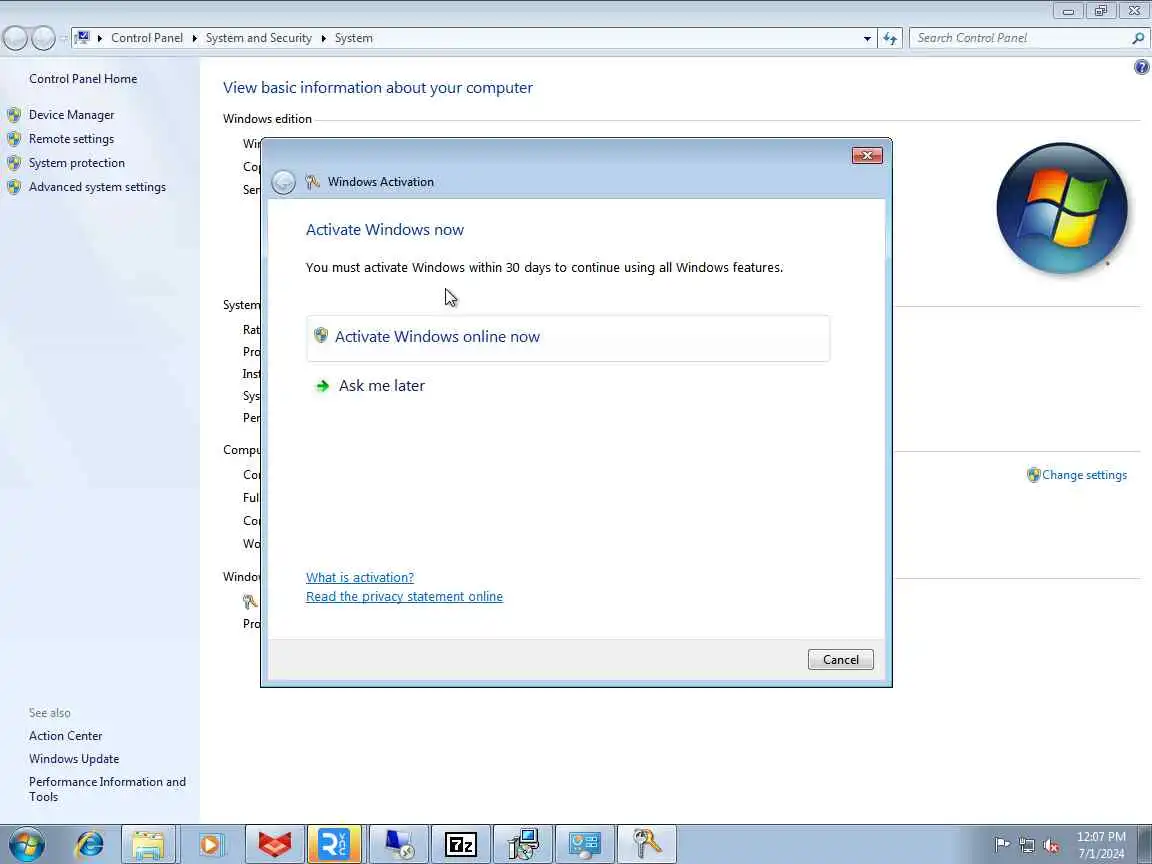Open the red fox-logo app on taskbar
This screenshot has height=864, width=1152.
pyautogui.click(x=274, y=844)
